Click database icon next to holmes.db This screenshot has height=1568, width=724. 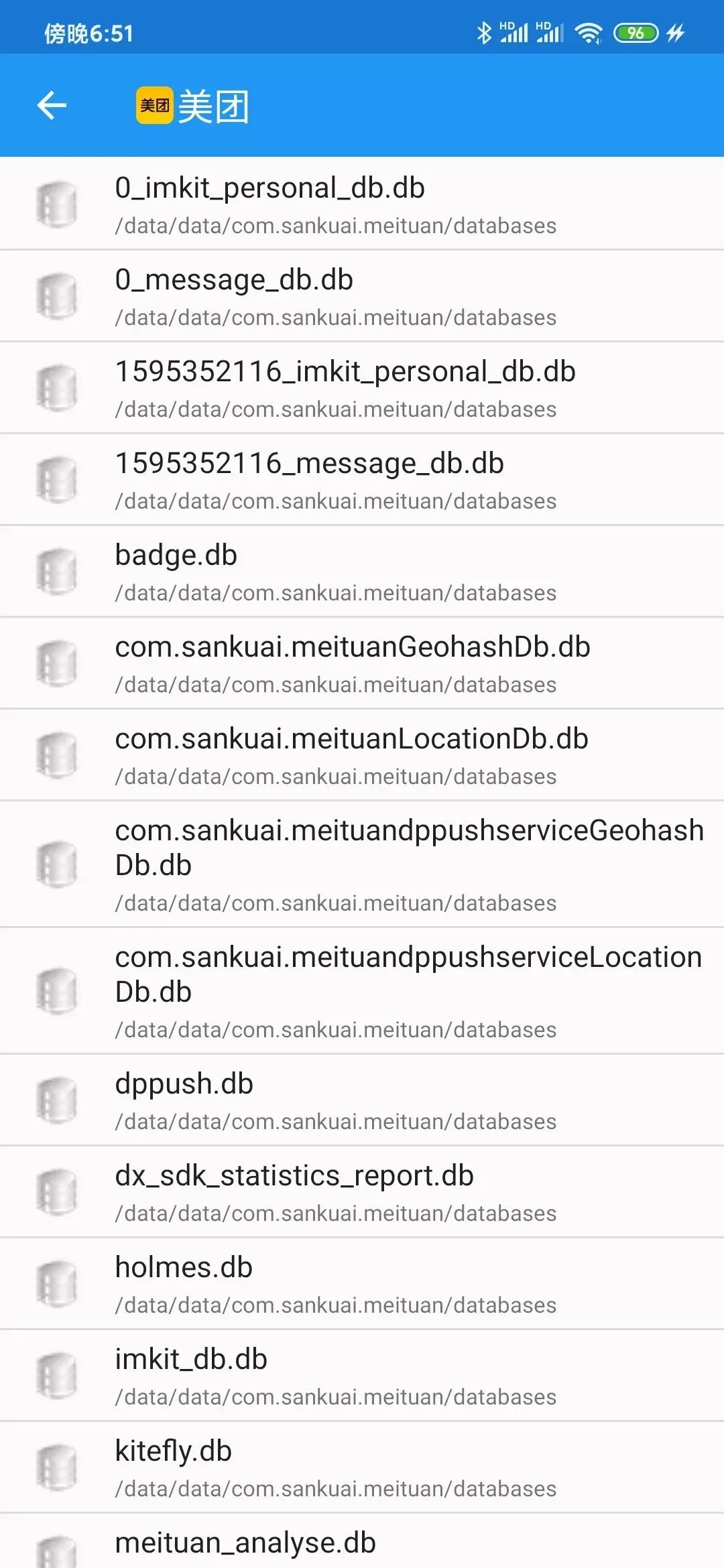57,1284
